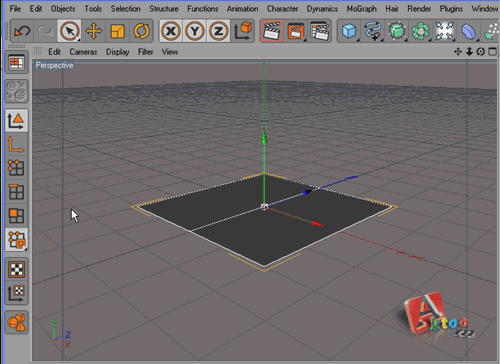The height and width of the screenshot is (364, 500).
Task: Add a HyperNURBS generator object
Action: 397,31
